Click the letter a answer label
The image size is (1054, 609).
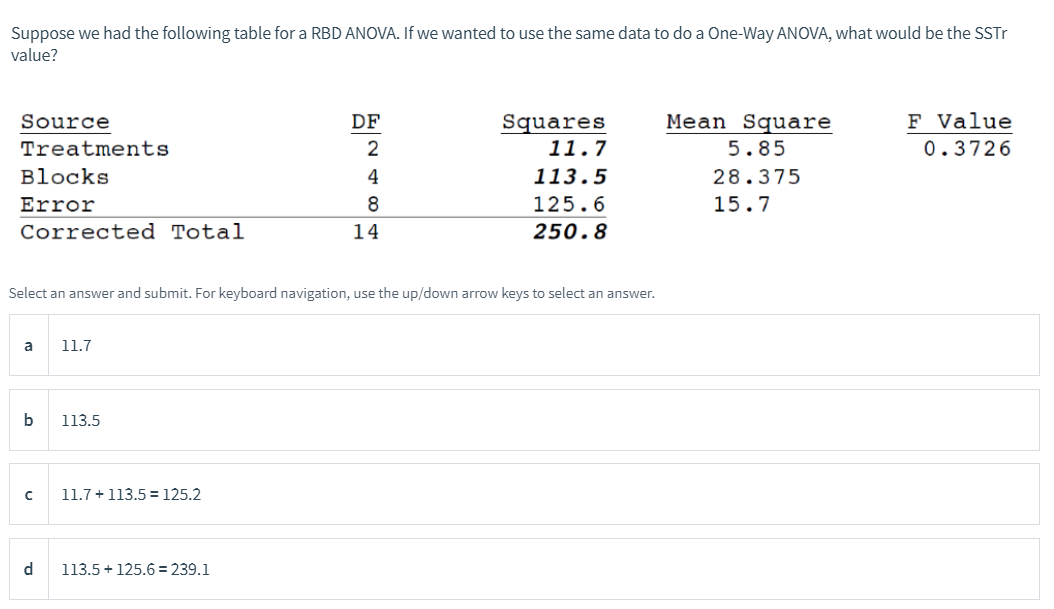27,344
